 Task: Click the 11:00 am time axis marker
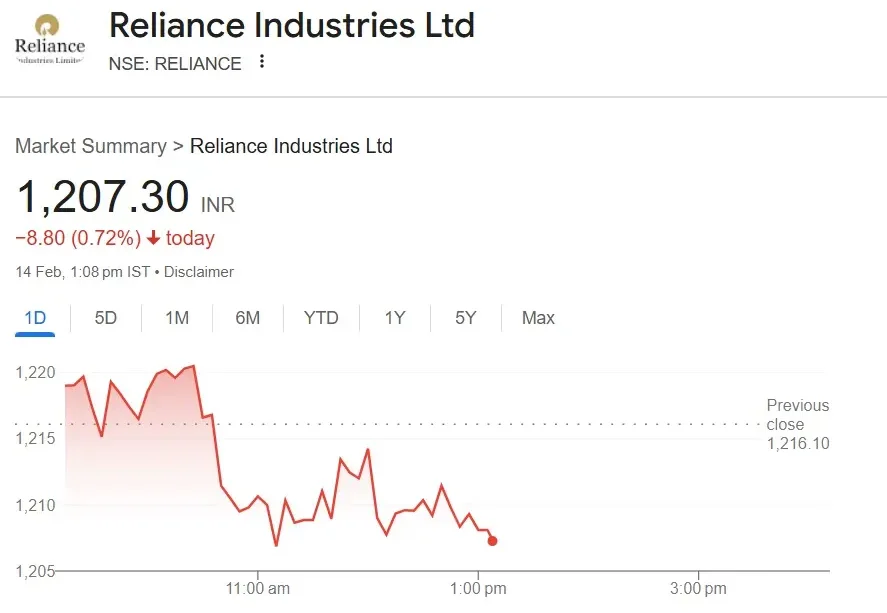pos(258,588)
